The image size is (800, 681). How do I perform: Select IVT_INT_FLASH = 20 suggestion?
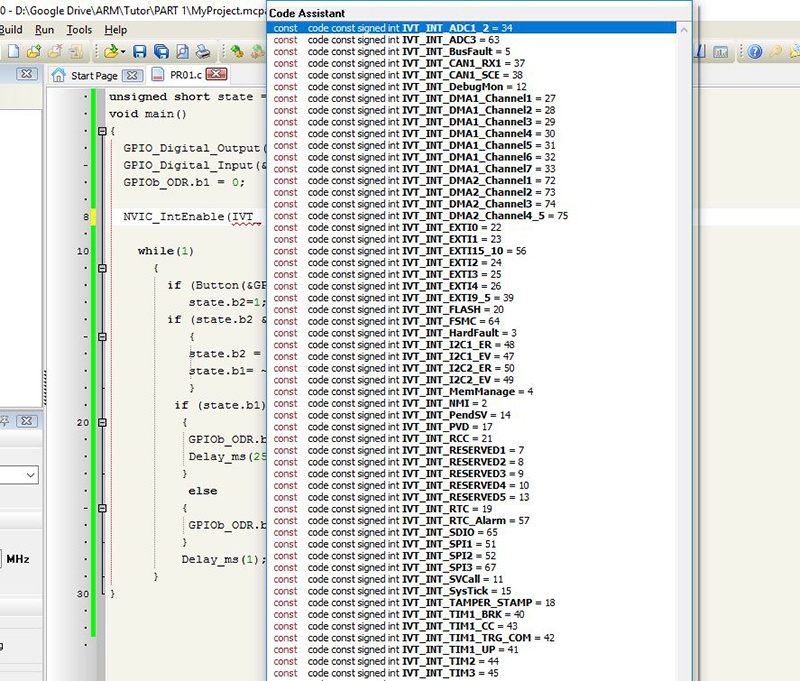[472, 310]
